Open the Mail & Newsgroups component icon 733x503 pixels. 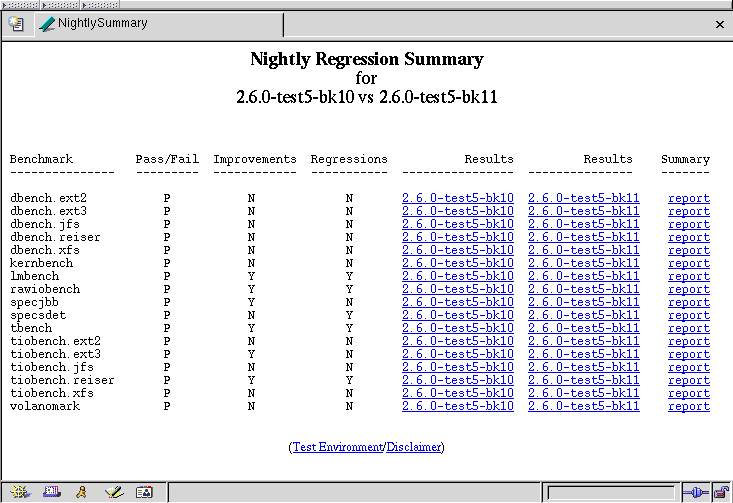pos(50,492)
